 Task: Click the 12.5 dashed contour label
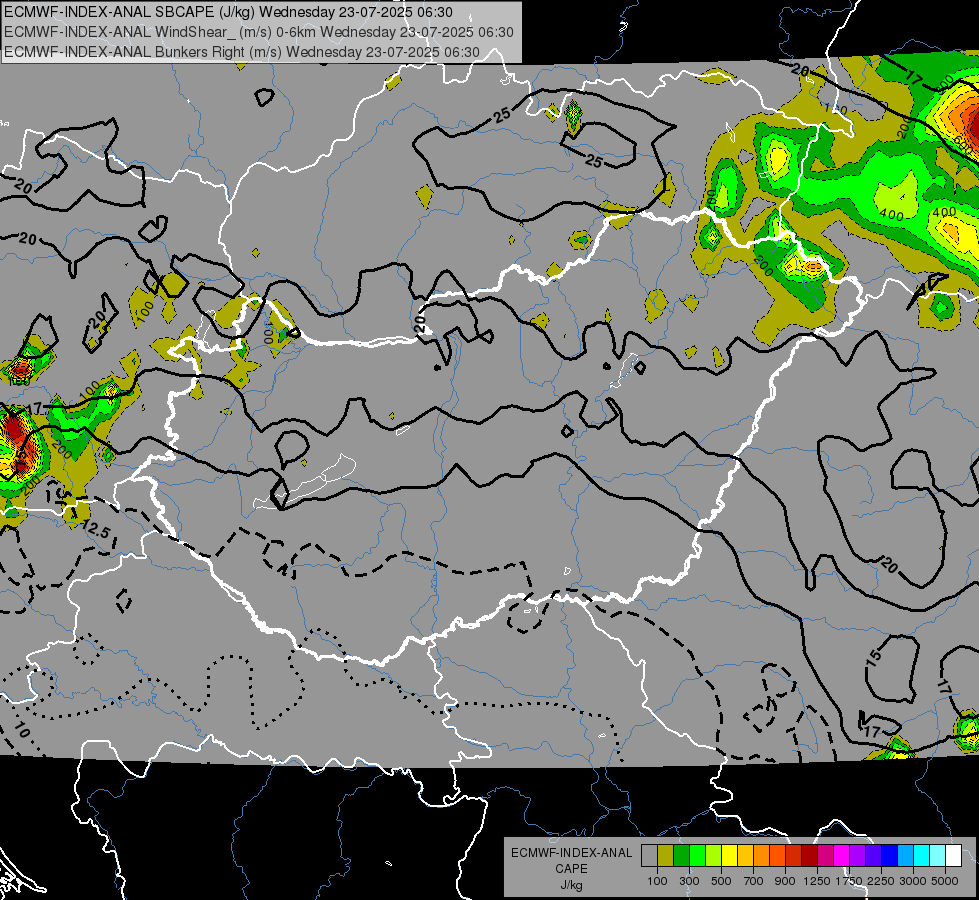pos(96,530)
